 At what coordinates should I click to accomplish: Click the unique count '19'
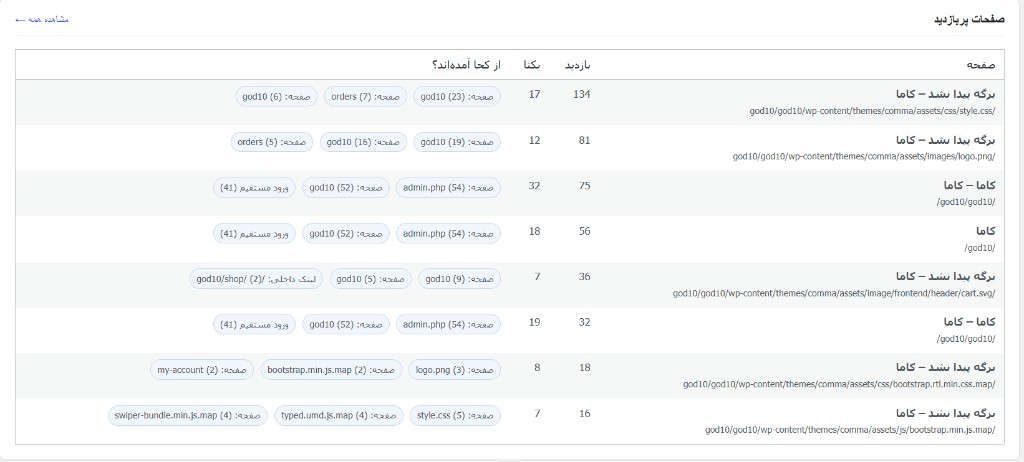535,322
